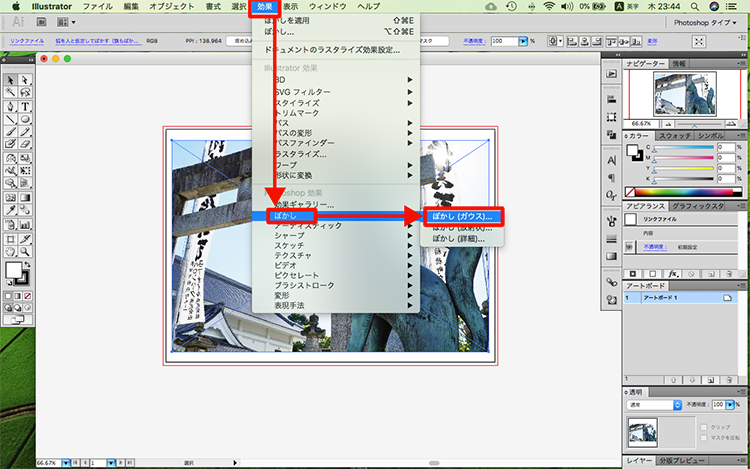Select the Pen tool

(x=10, y=106)
